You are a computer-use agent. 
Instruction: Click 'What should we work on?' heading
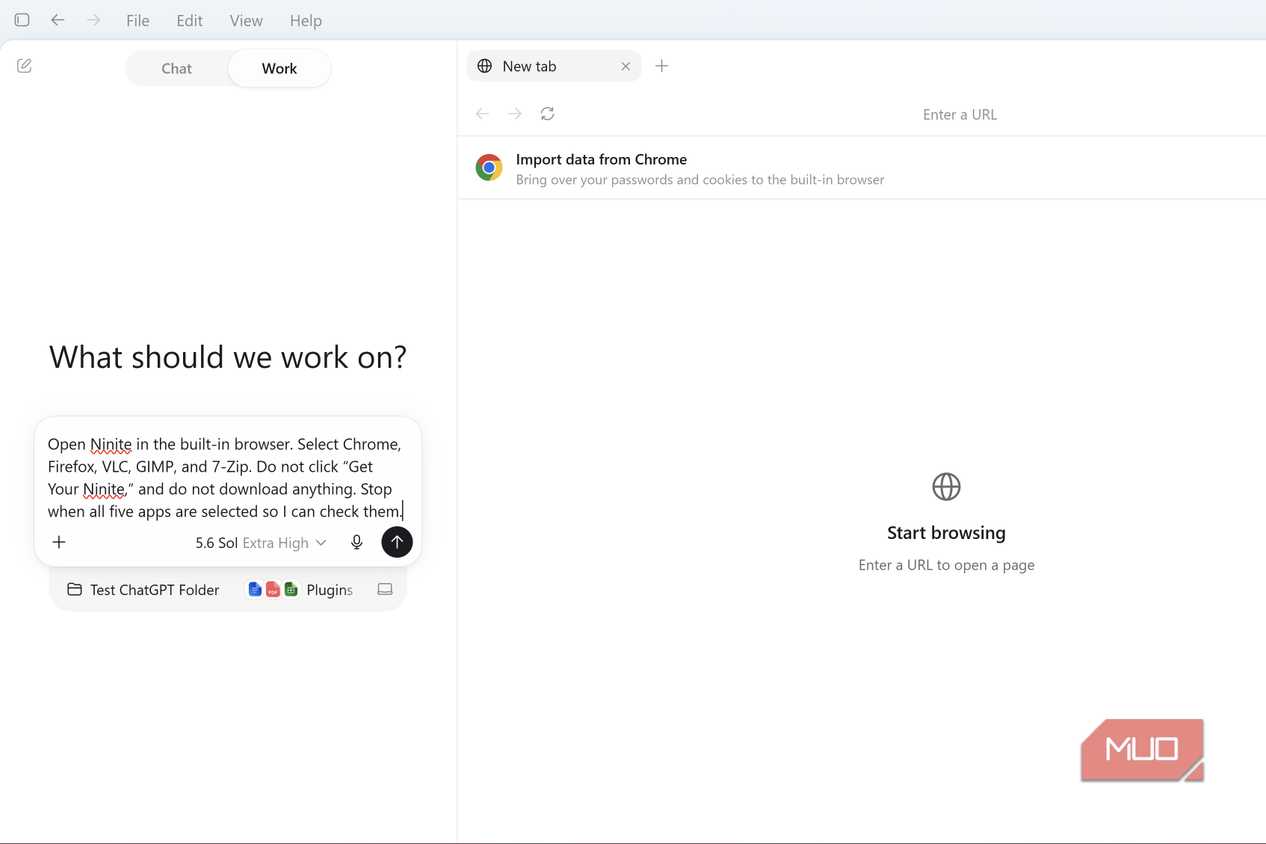228,357
